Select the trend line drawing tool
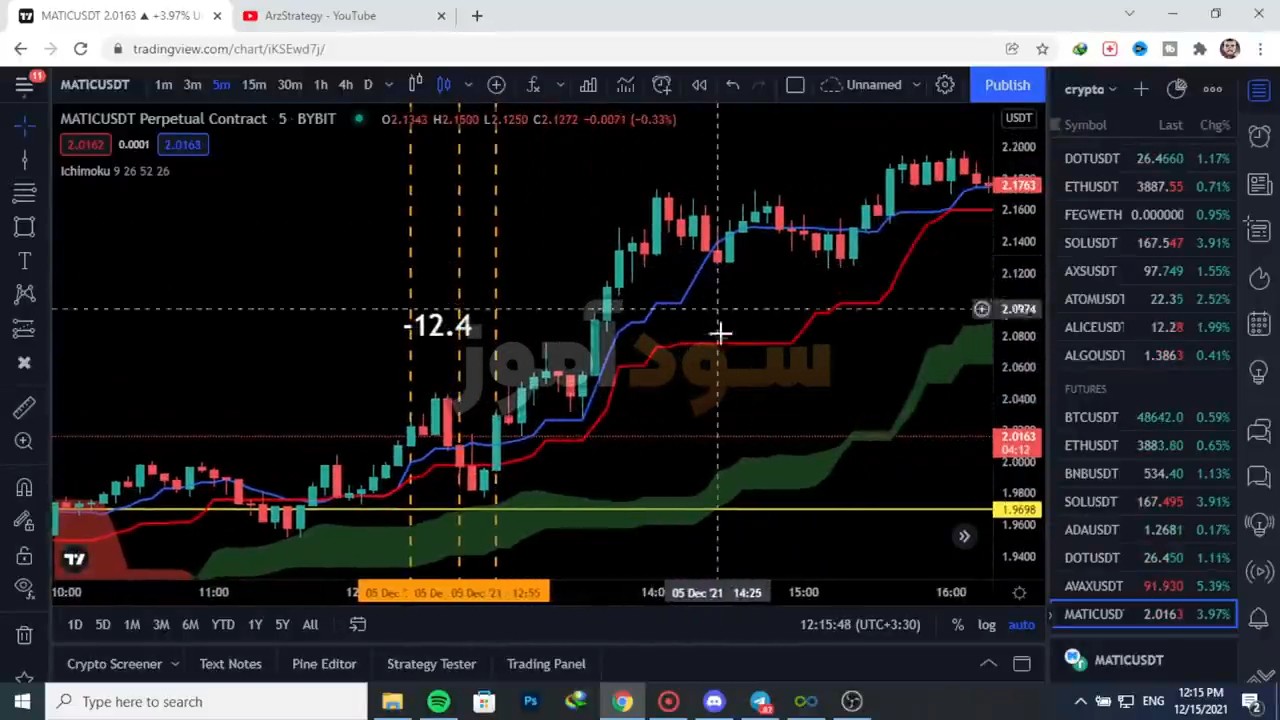Viewport: 1280px width, 720px height. (25, 159)
